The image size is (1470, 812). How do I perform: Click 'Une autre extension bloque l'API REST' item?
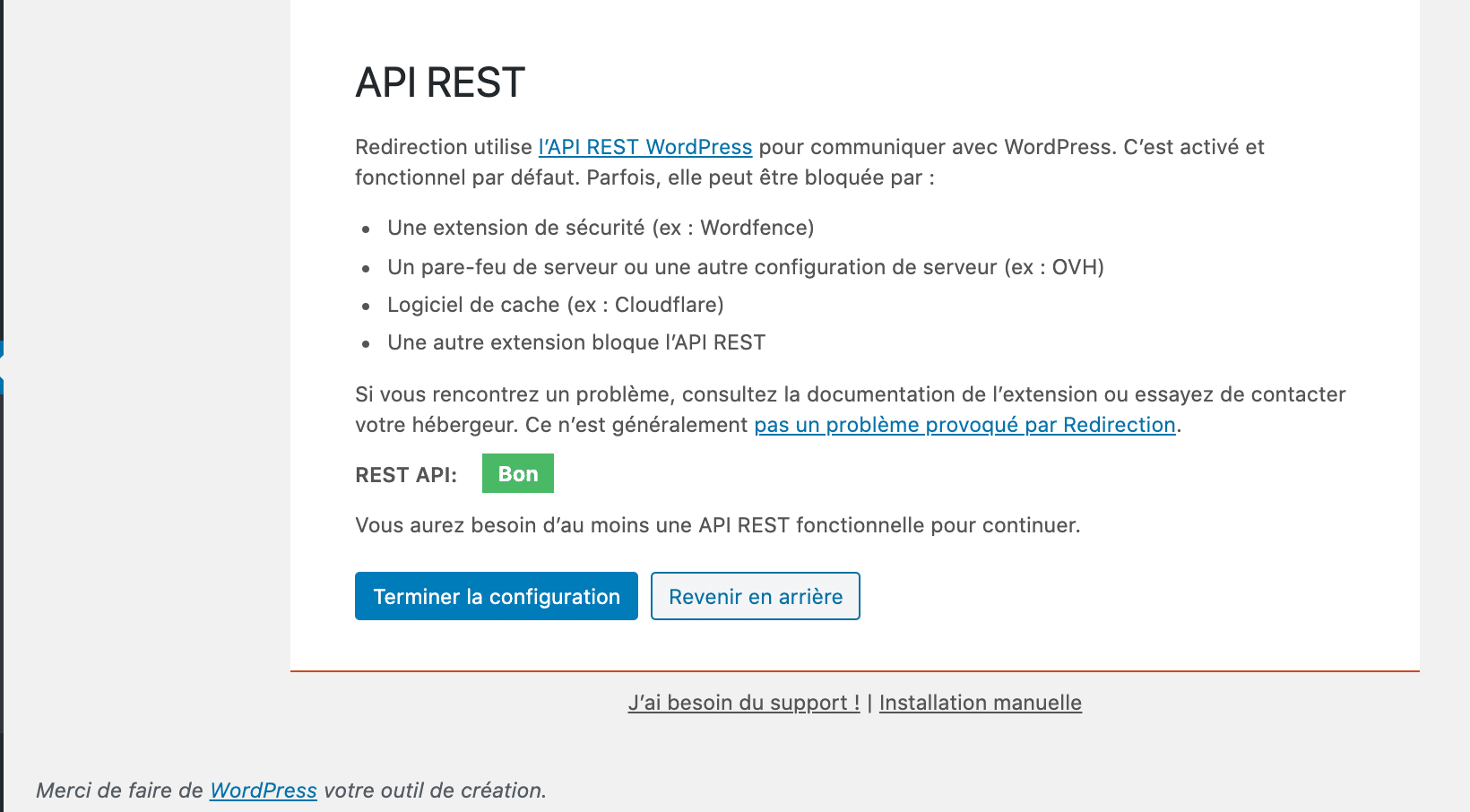pyautogui.click(x=575, y=342)
